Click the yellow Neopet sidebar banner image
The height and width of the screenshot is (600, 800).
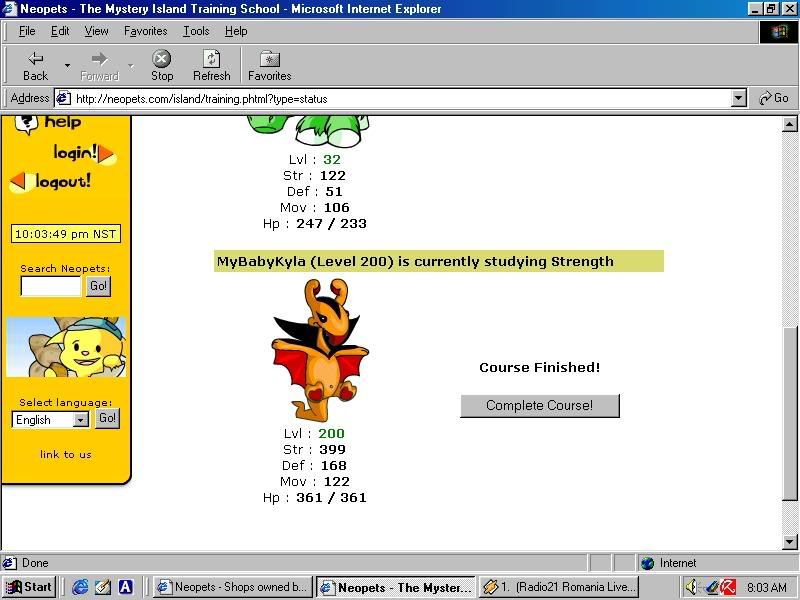click(66, 347)
